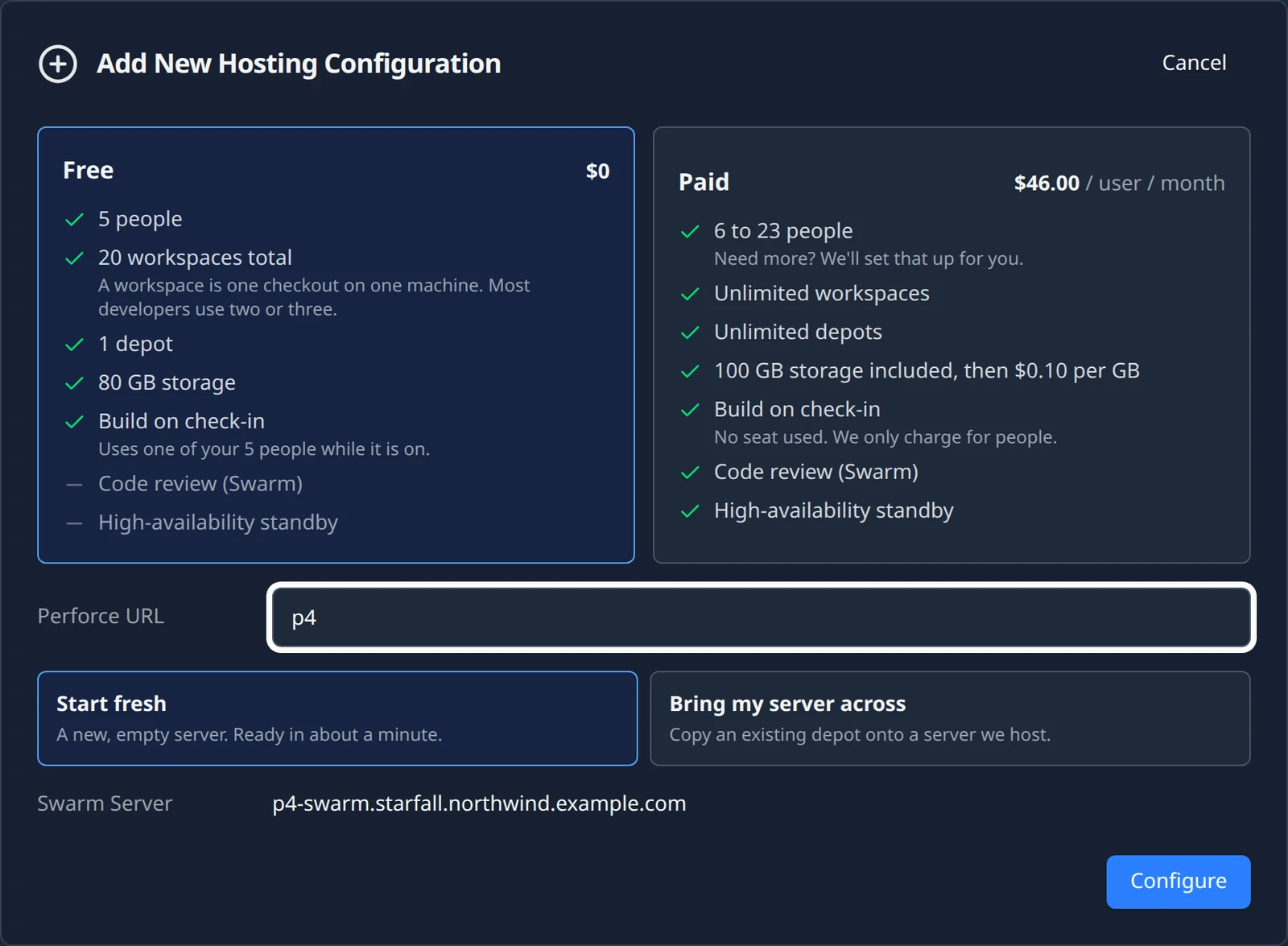Click the checkmark next to 100 GB storage included
The width and height of the screenshot is (1288, 946).
690,372
